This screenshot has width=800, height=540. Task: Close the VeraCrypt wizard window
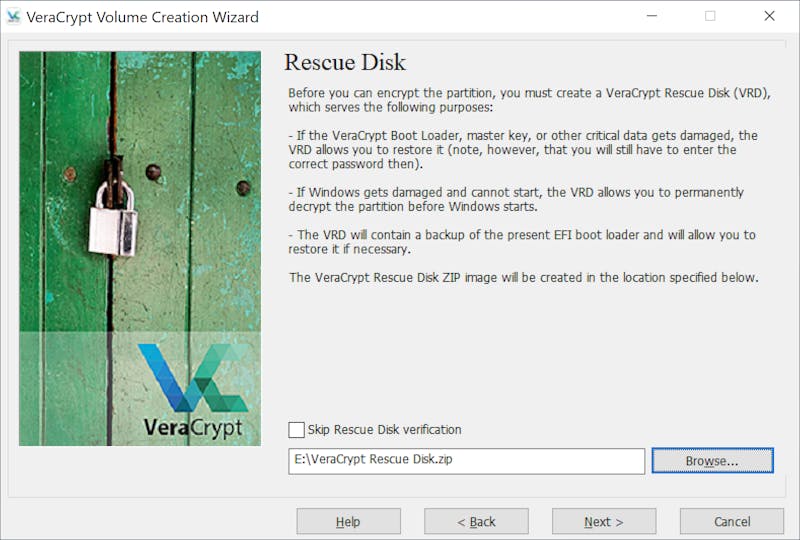pos(769,16)
